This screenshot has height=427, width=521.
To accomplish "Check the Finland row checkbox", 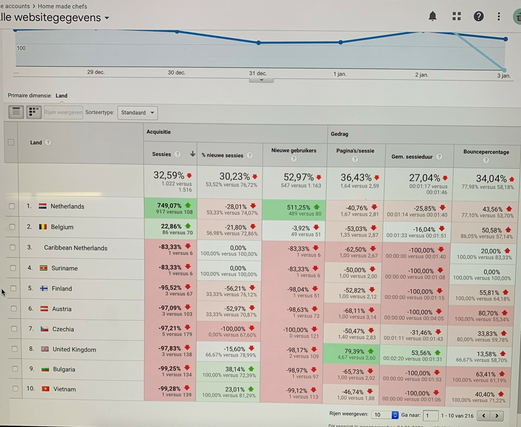I will click(13, 288).
